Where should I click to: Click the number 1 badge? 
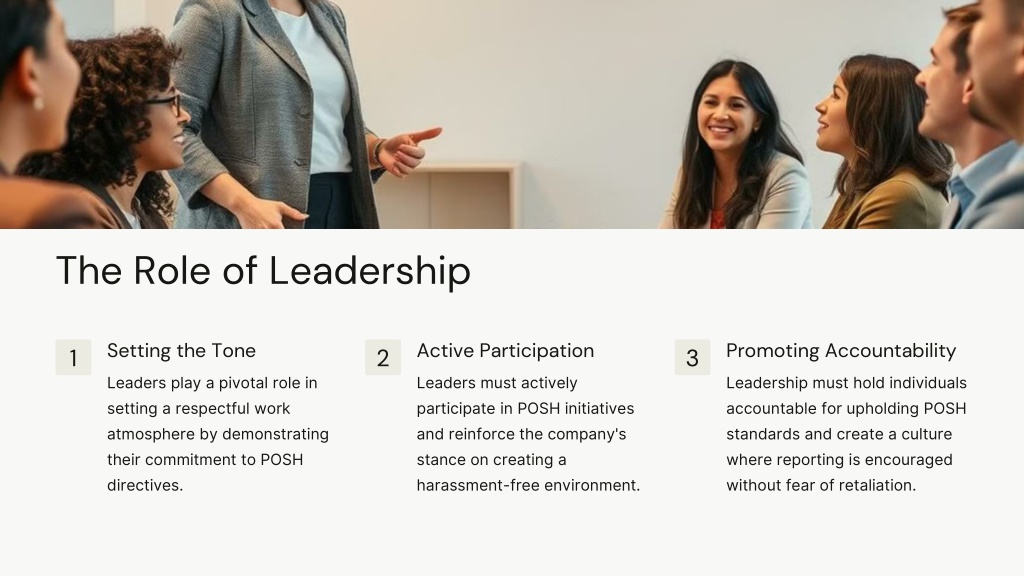(x=73, y=357)
